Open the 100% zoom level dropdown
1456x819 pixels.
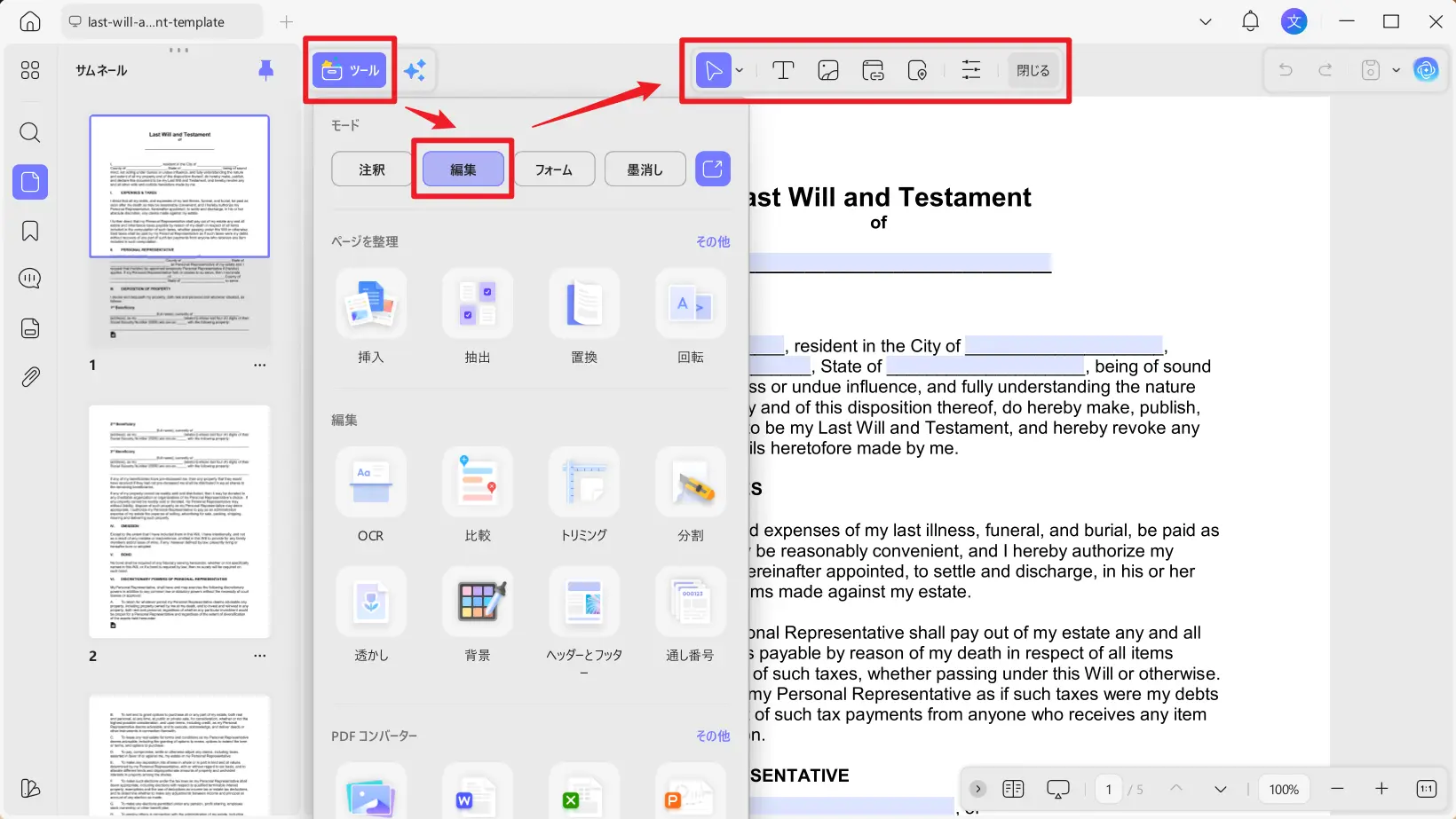1284,789
